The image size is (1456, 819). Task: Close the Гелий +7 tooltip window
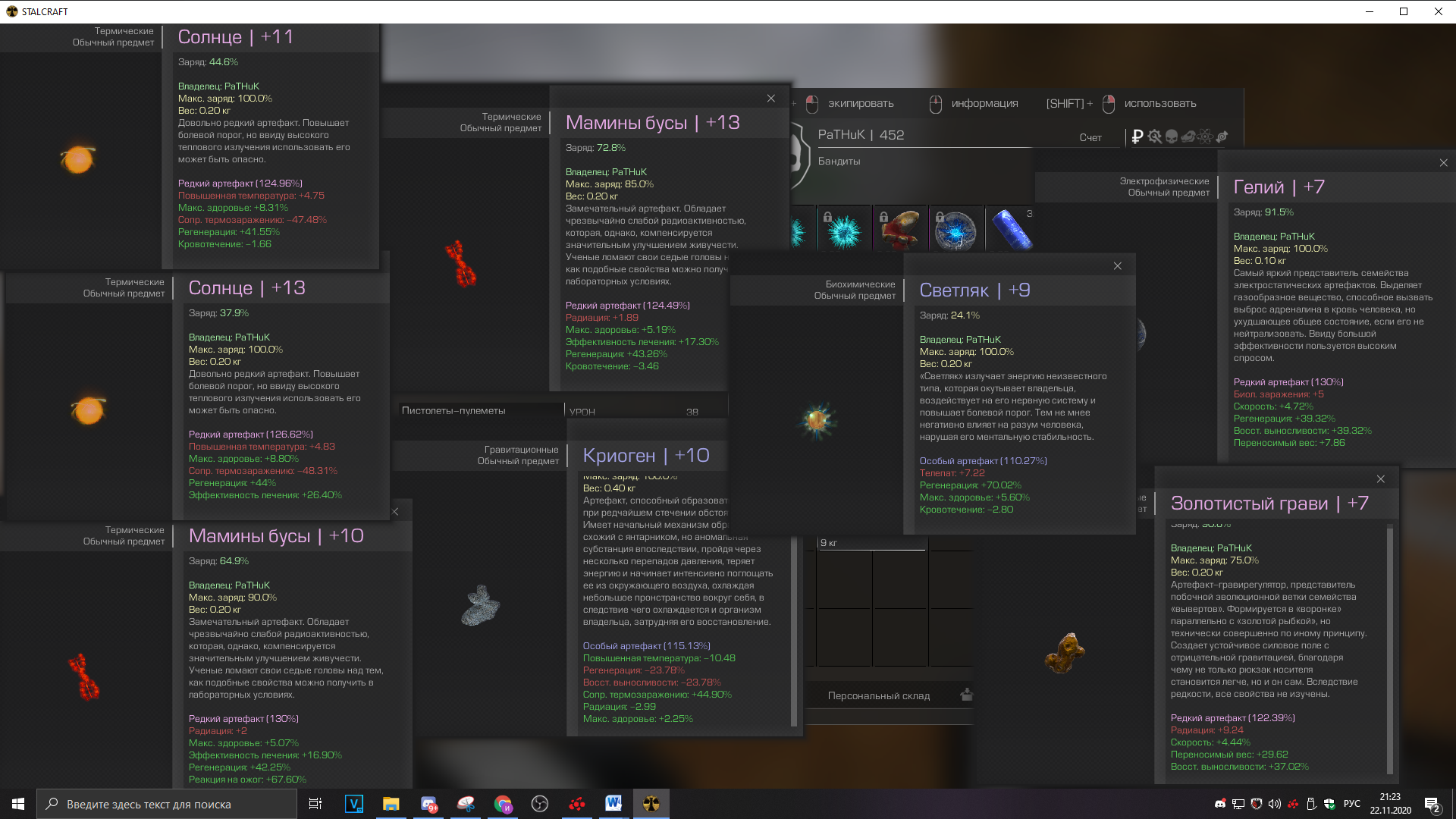pos(1443,163)
